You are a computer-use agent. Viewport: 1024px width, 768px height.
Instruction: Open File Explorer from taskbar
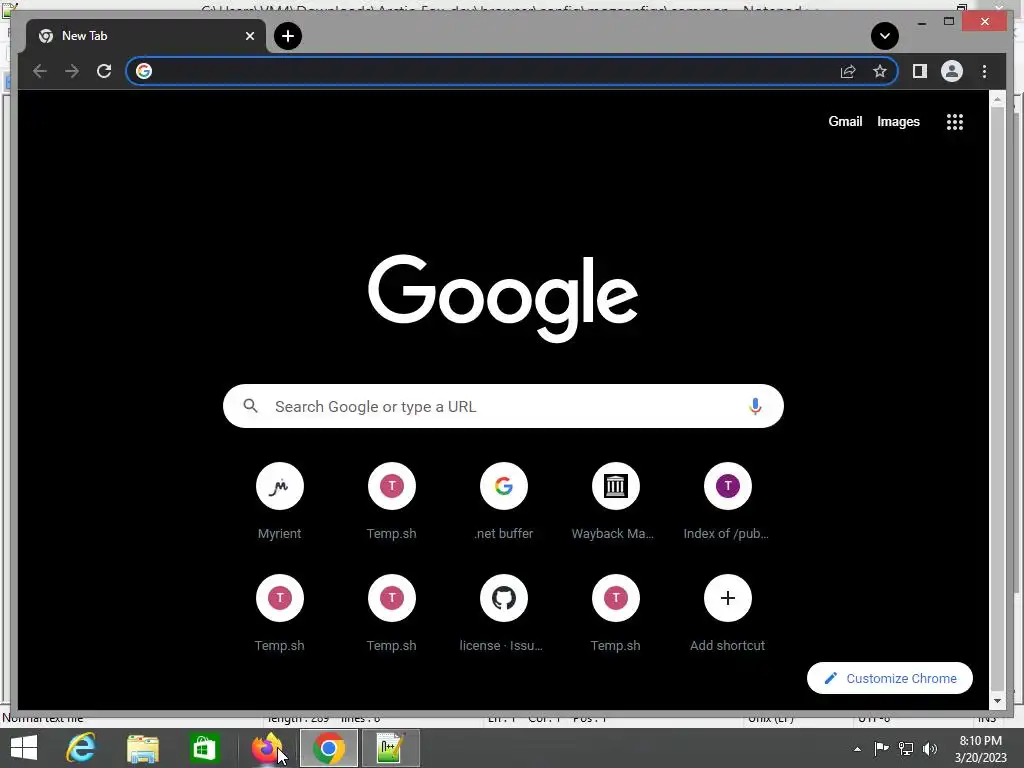click(142, 748)
